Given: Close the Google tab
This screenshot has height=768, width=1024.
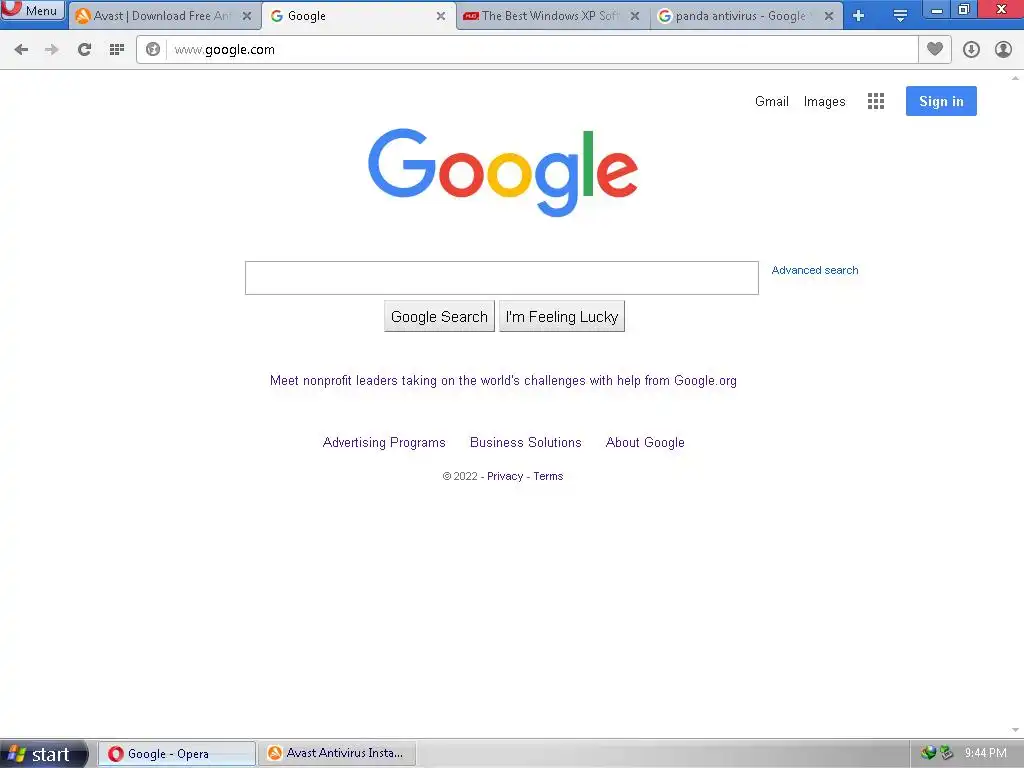Looking at the screenshot, I should pyautogui.click(x=441, y=16).
